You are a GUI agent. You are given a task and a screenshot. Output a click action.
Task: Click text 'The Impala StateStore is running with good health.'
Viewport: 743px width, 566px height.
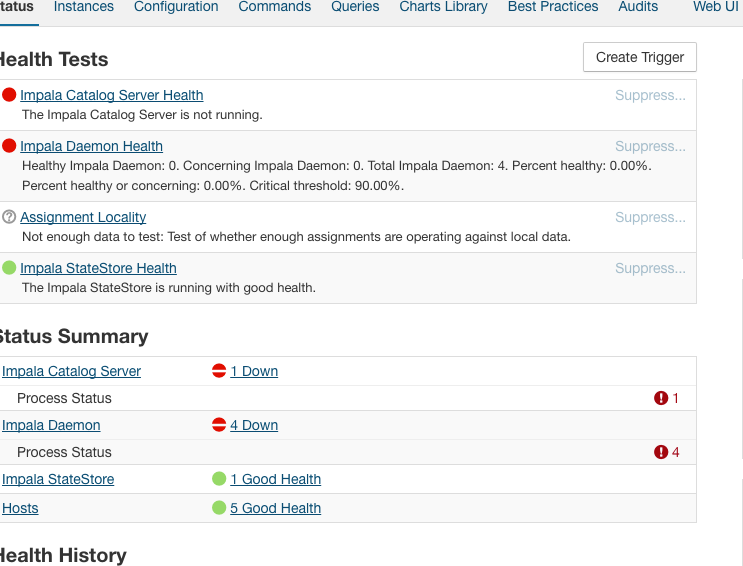pos(169,288)
